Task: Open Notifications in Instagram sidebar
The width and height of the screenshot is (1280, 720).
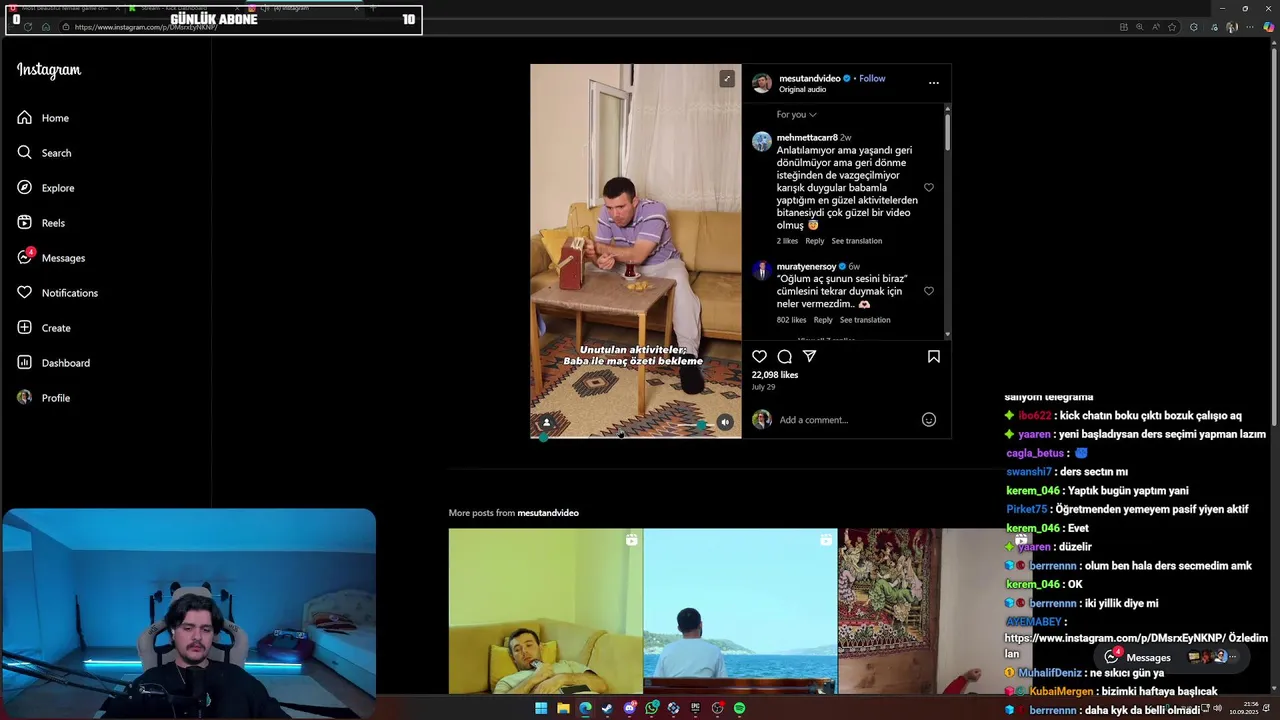Action: [57, 293]
